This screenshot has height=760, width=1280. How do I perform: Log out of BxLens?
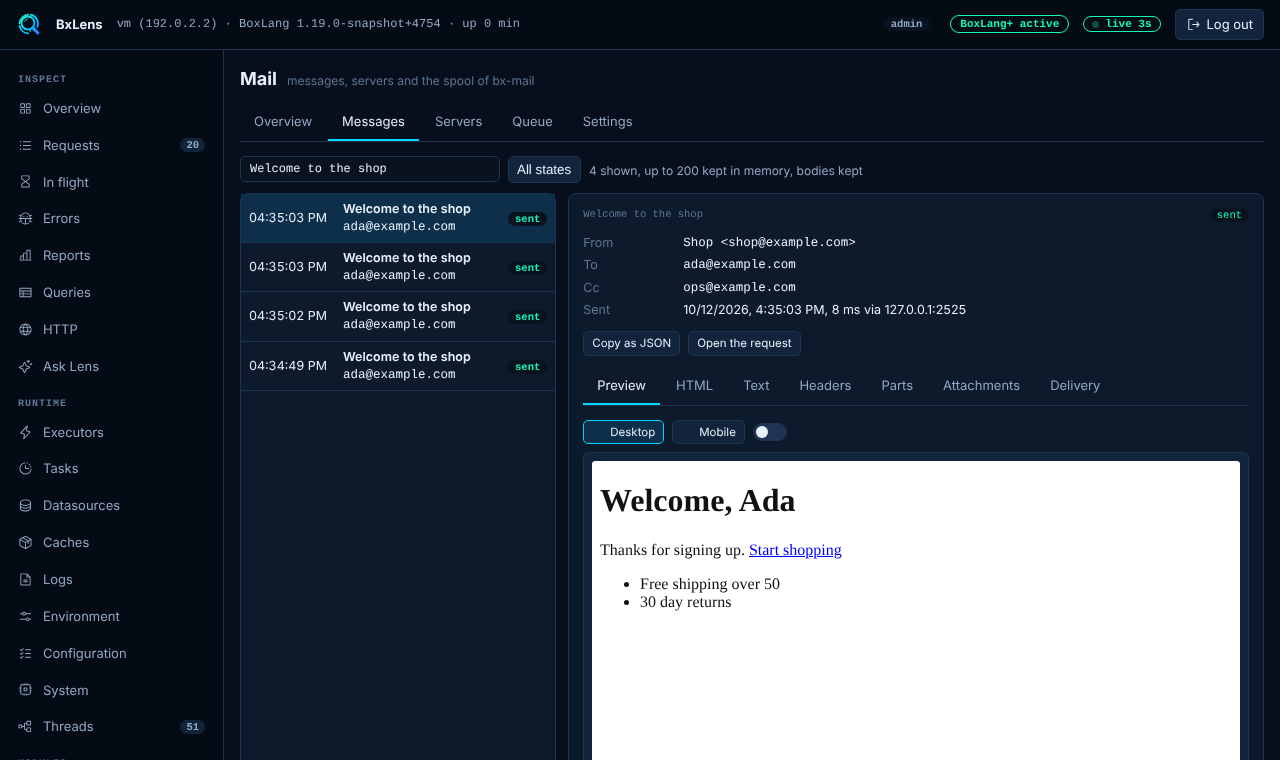pyautogui.click(x=1219, y=24)
